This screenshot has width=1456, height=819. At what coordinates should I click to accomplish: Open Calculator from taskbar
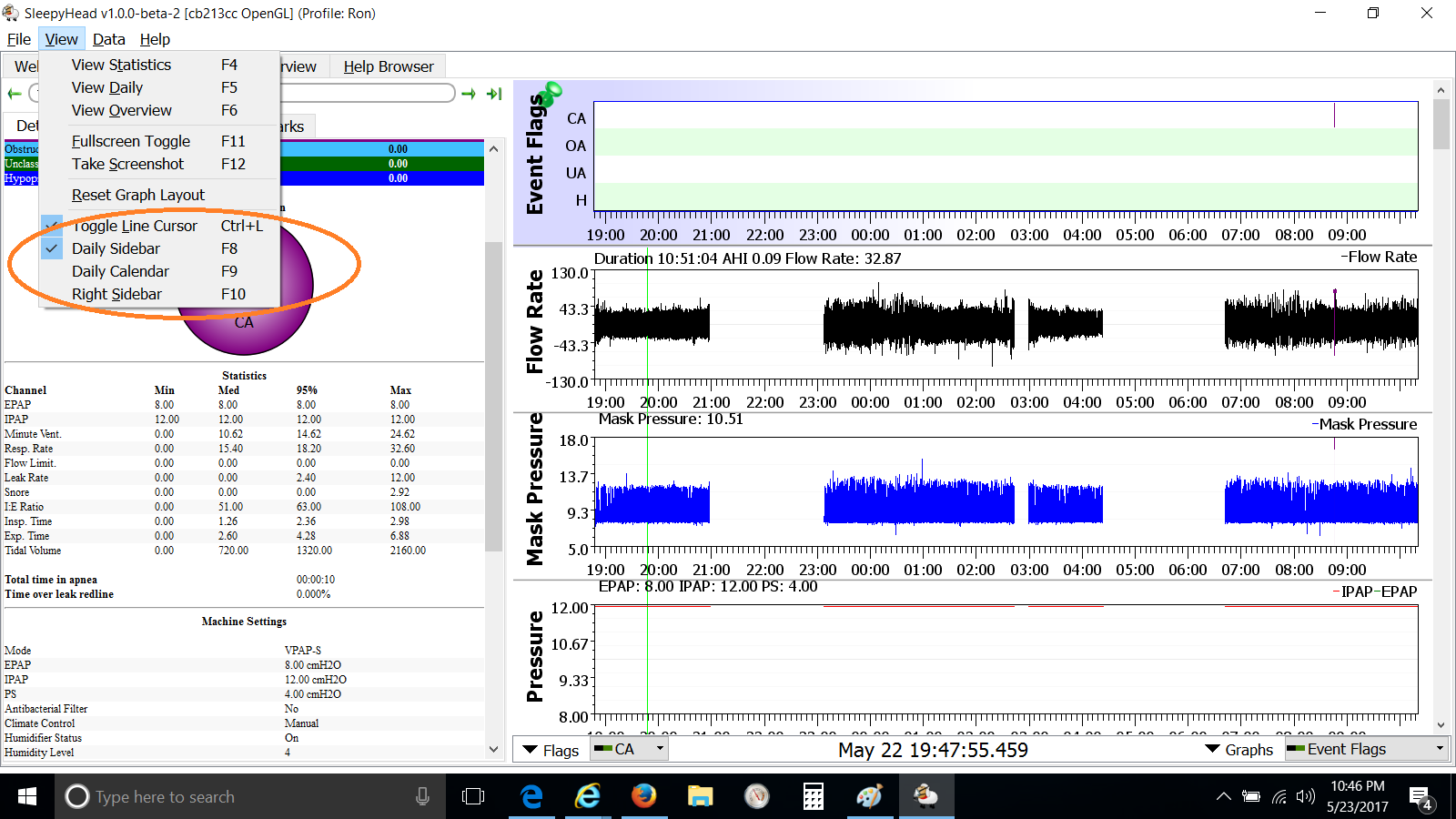(x=813, y=796)
